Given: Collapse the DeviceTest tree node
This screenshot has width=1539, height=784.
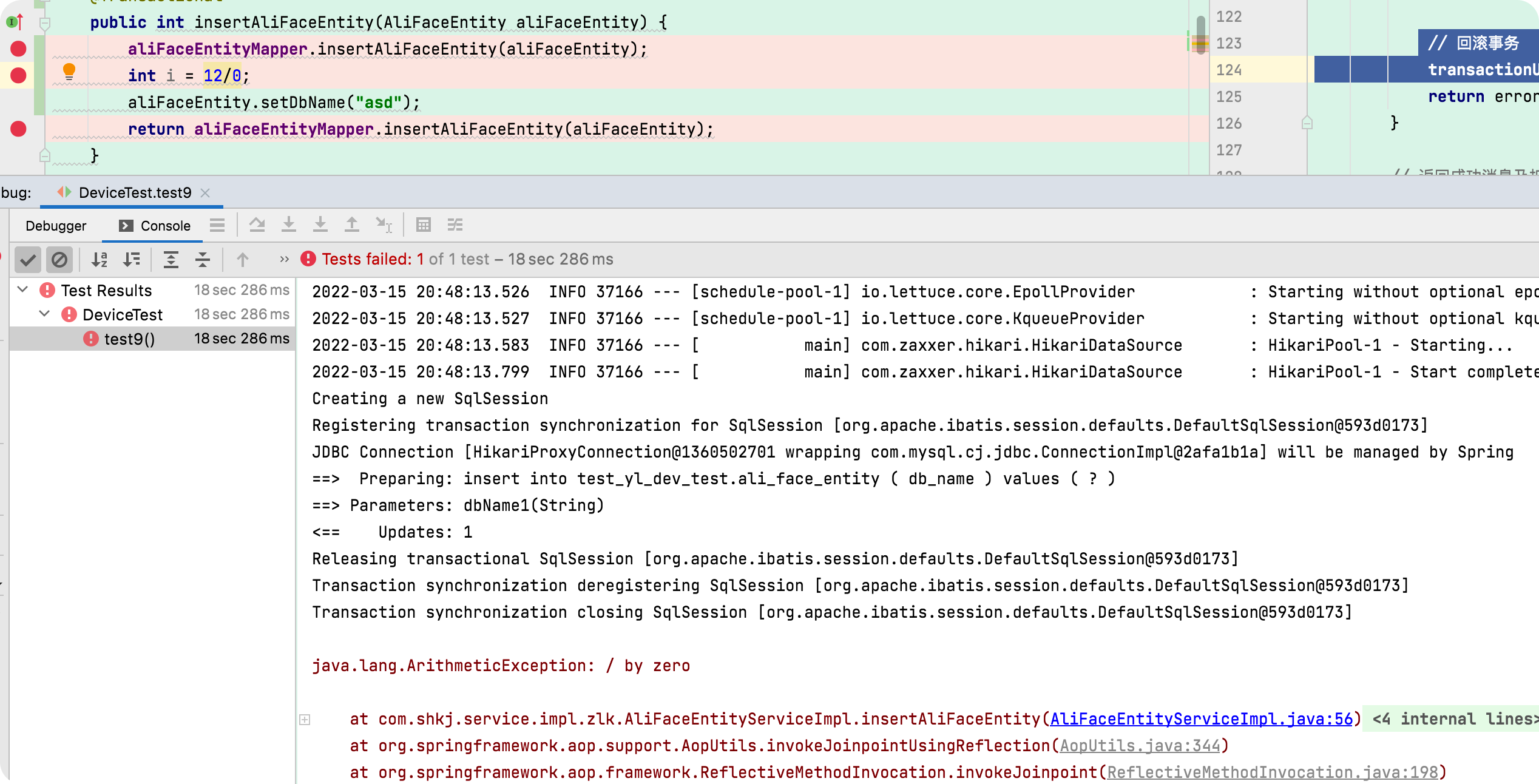Looking at the screenshot, I should point(44,314).
